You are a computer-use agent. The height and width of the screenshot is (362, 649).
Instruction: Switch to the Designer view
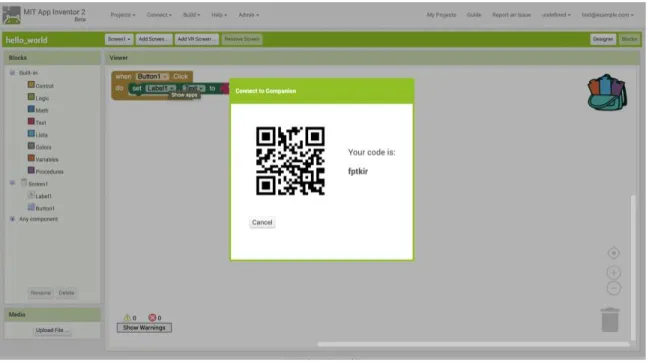603,39
